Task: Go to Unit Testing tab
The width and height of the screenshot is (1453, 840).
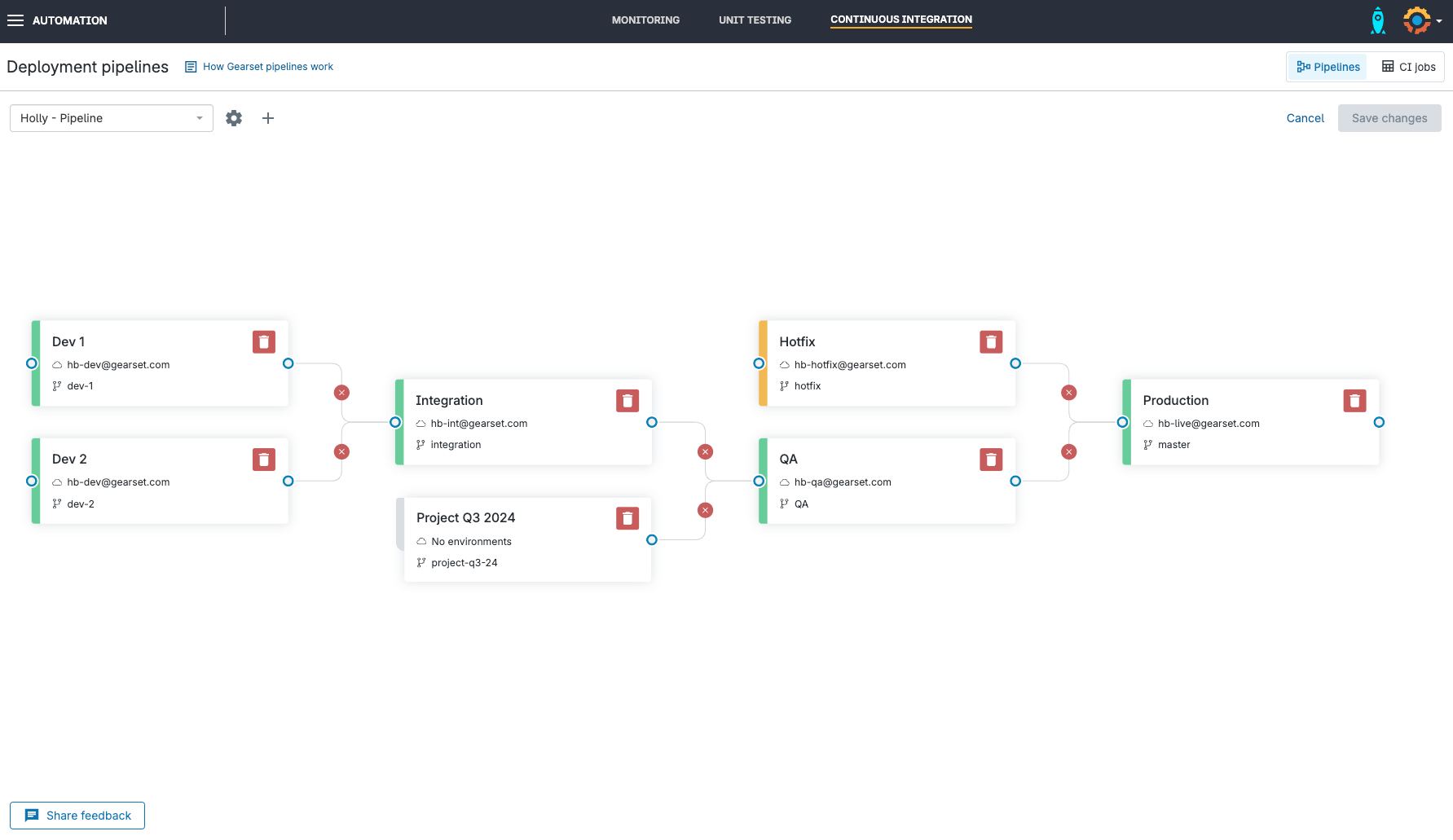Action: pyautogui.click(x=755, y=20)
